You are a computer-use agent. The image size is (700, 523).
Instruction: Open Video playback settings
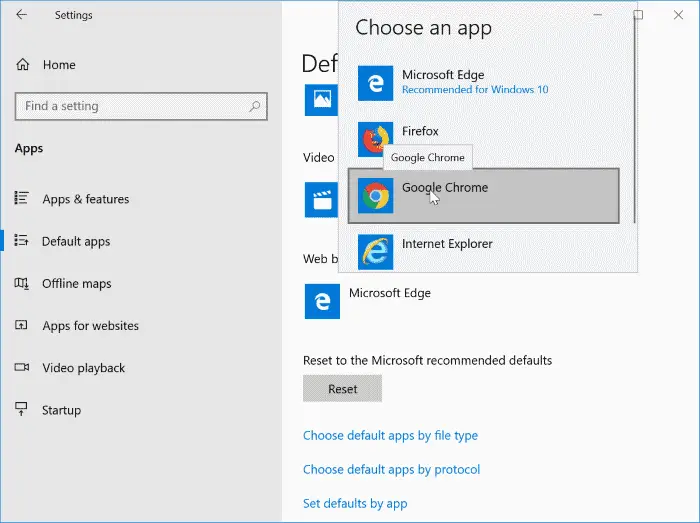point(83,368)
